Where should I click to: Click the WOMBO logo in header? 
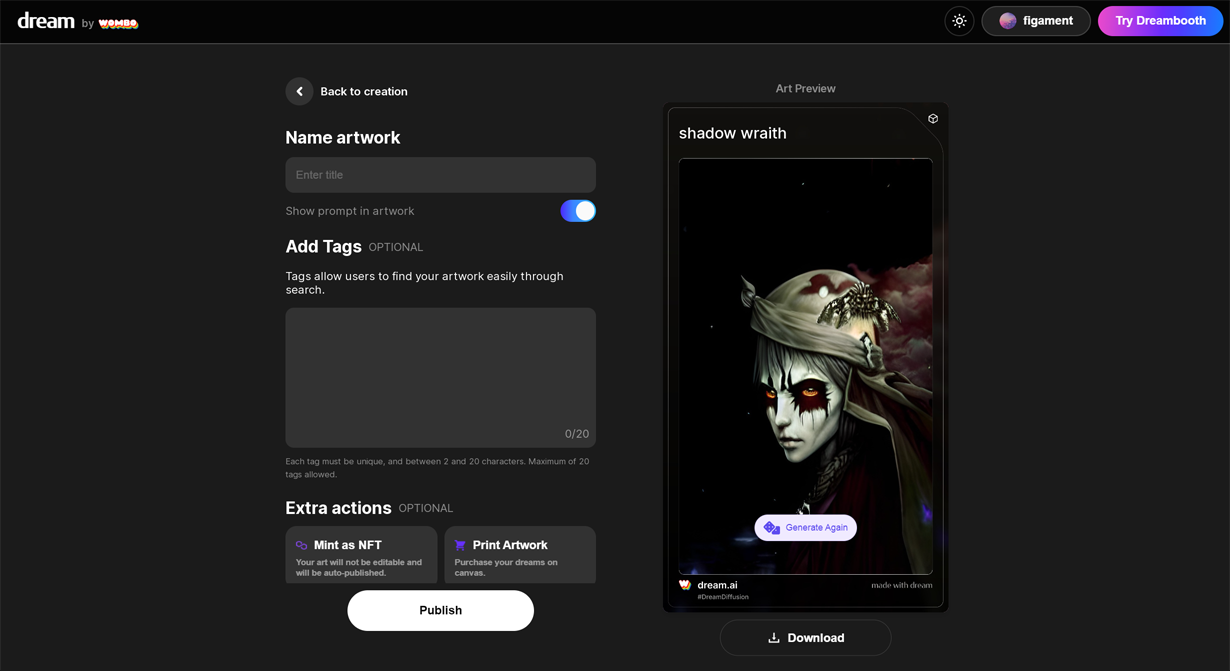(118, 23)
